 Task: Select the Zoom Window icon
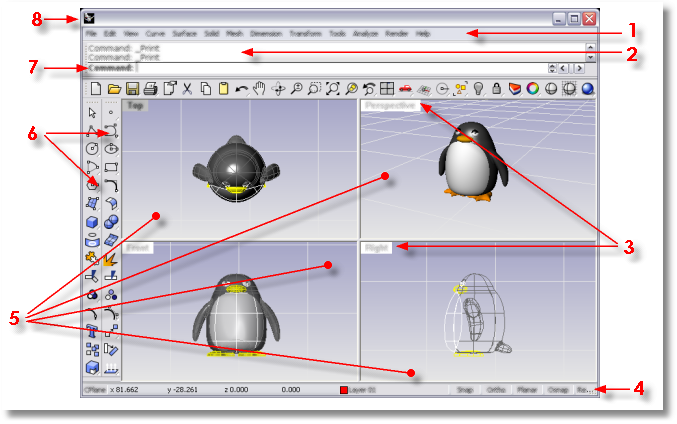tap(314, 89)
